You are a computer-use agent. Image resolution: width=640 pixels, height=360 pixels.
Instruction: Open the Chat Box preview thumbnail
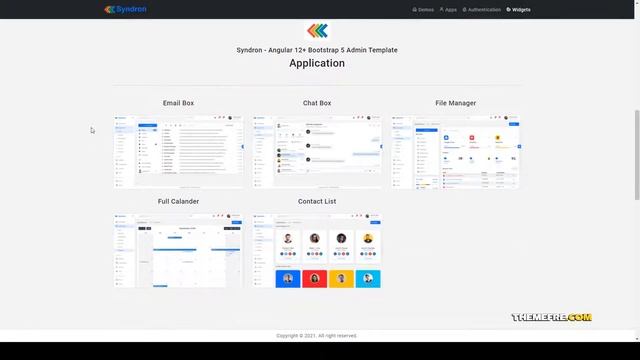(x=317, y=151)
